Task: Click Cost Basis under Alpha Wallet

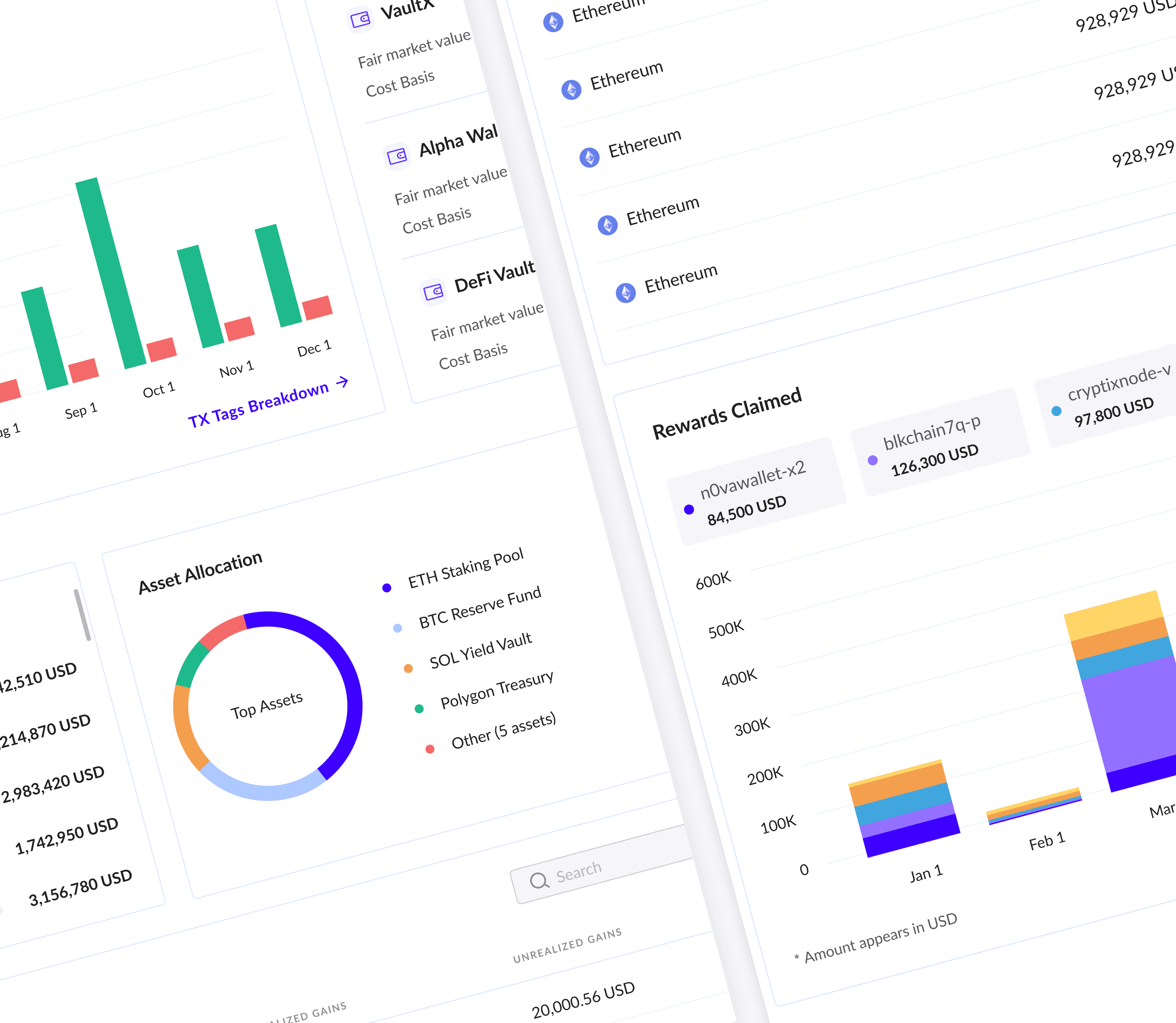Action: (x=436, y=220)
